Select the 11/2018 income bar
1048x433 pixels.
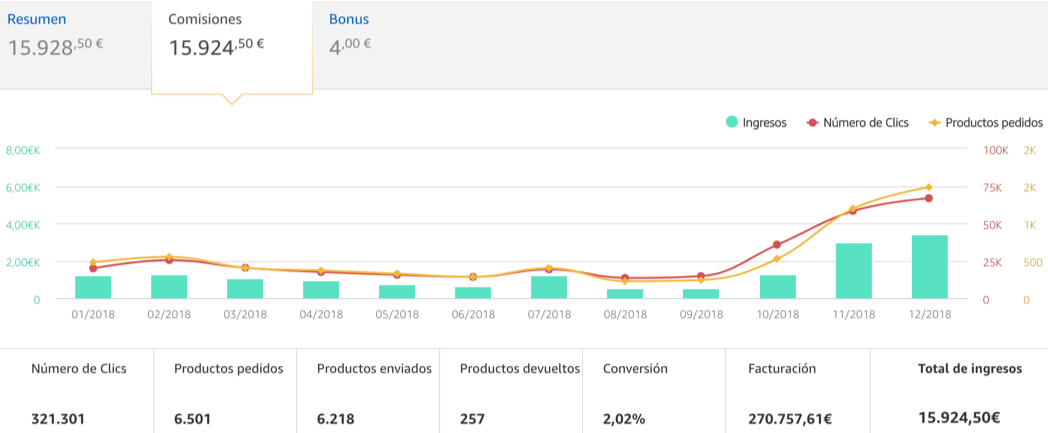click(x=853, y=271)
